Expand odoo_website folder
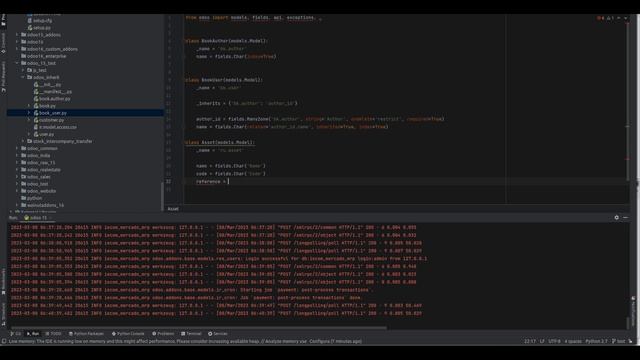This screenshot has width=640, height=360. tap(17, 191)
